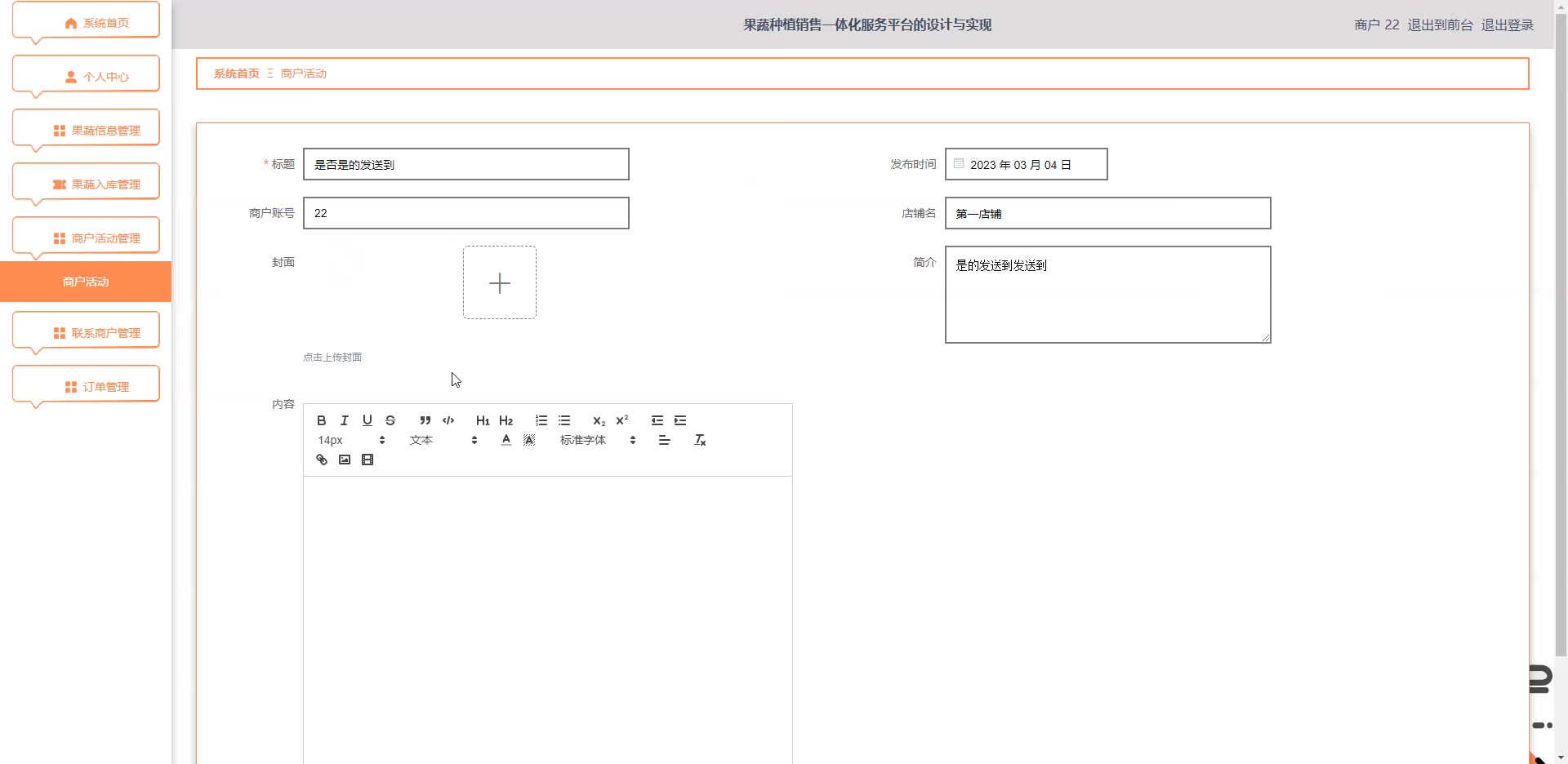Click 系统首页 breadcrumb link
Image resolution: width=1568 pixels, height=764 pixels.
coord(237,73)
